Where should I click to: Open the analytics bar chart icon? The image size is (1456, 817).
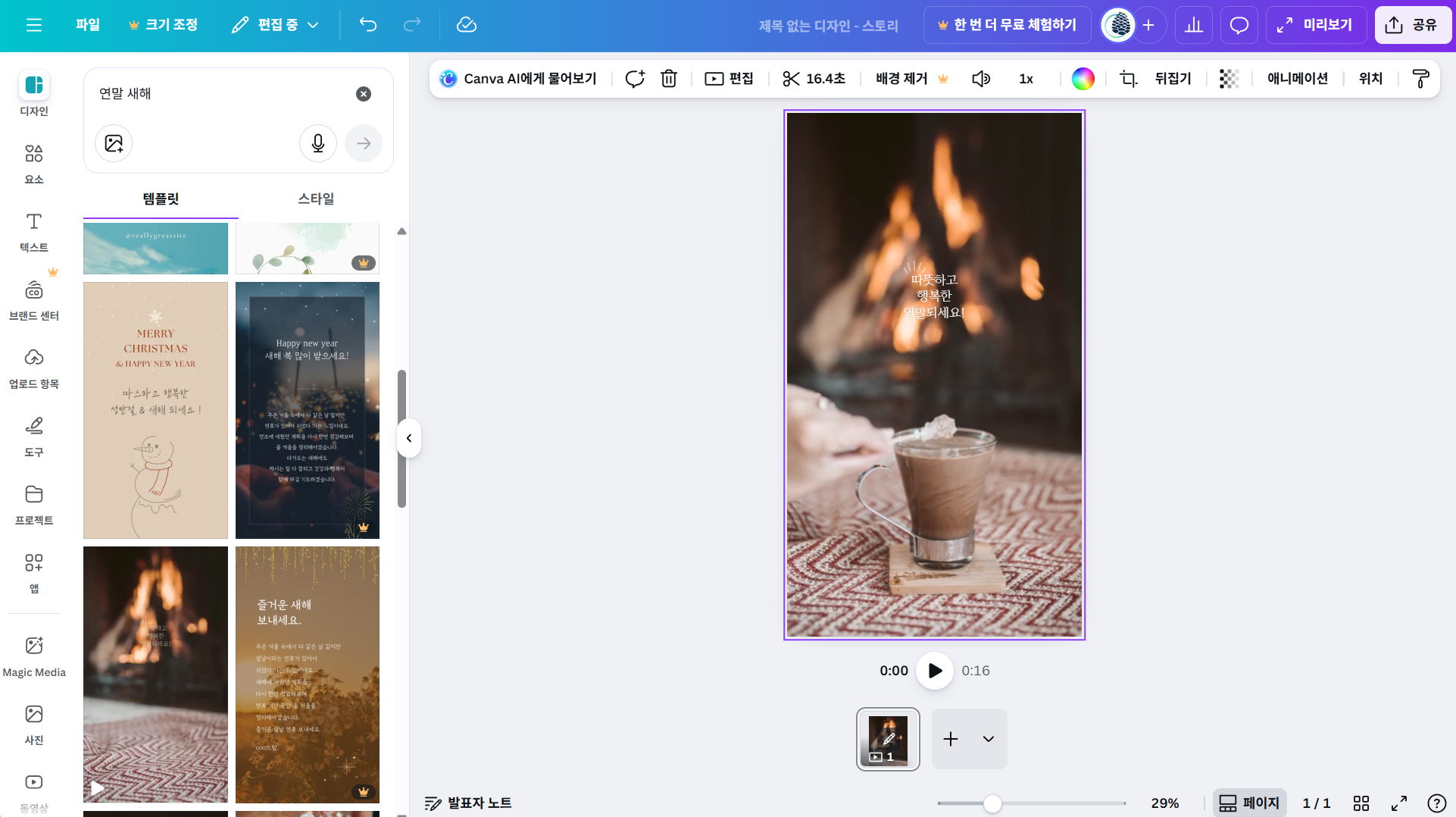coord(1194,25)
